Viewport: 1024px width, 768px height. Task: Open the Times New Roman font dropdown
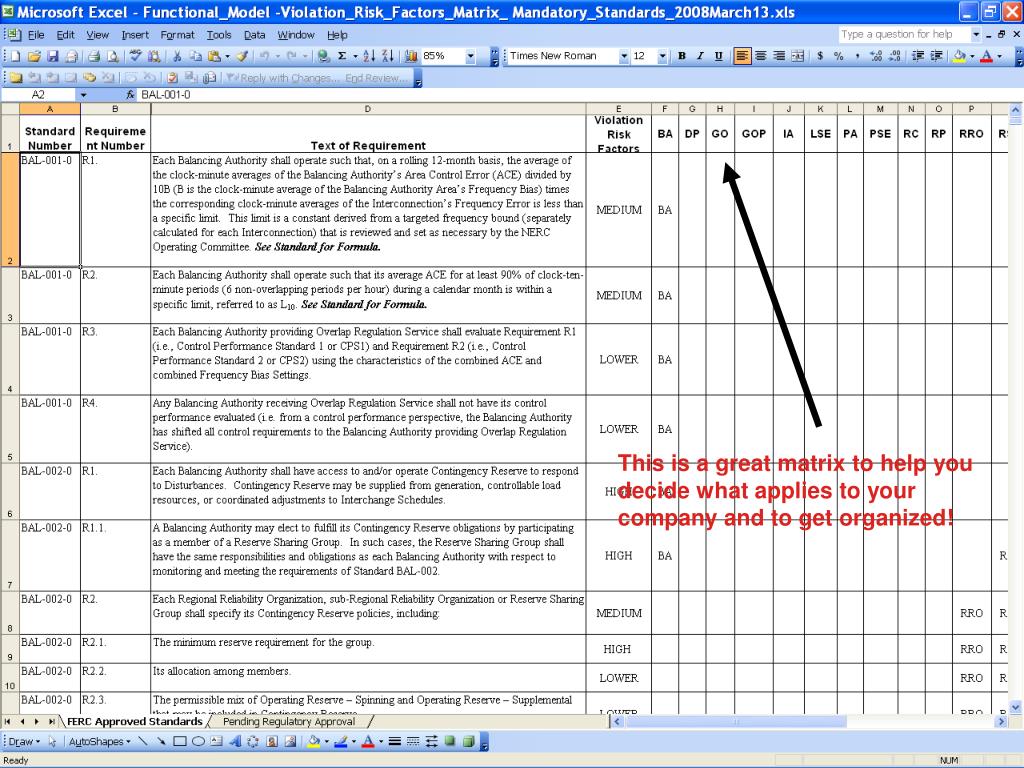click(x=624, y=57)
